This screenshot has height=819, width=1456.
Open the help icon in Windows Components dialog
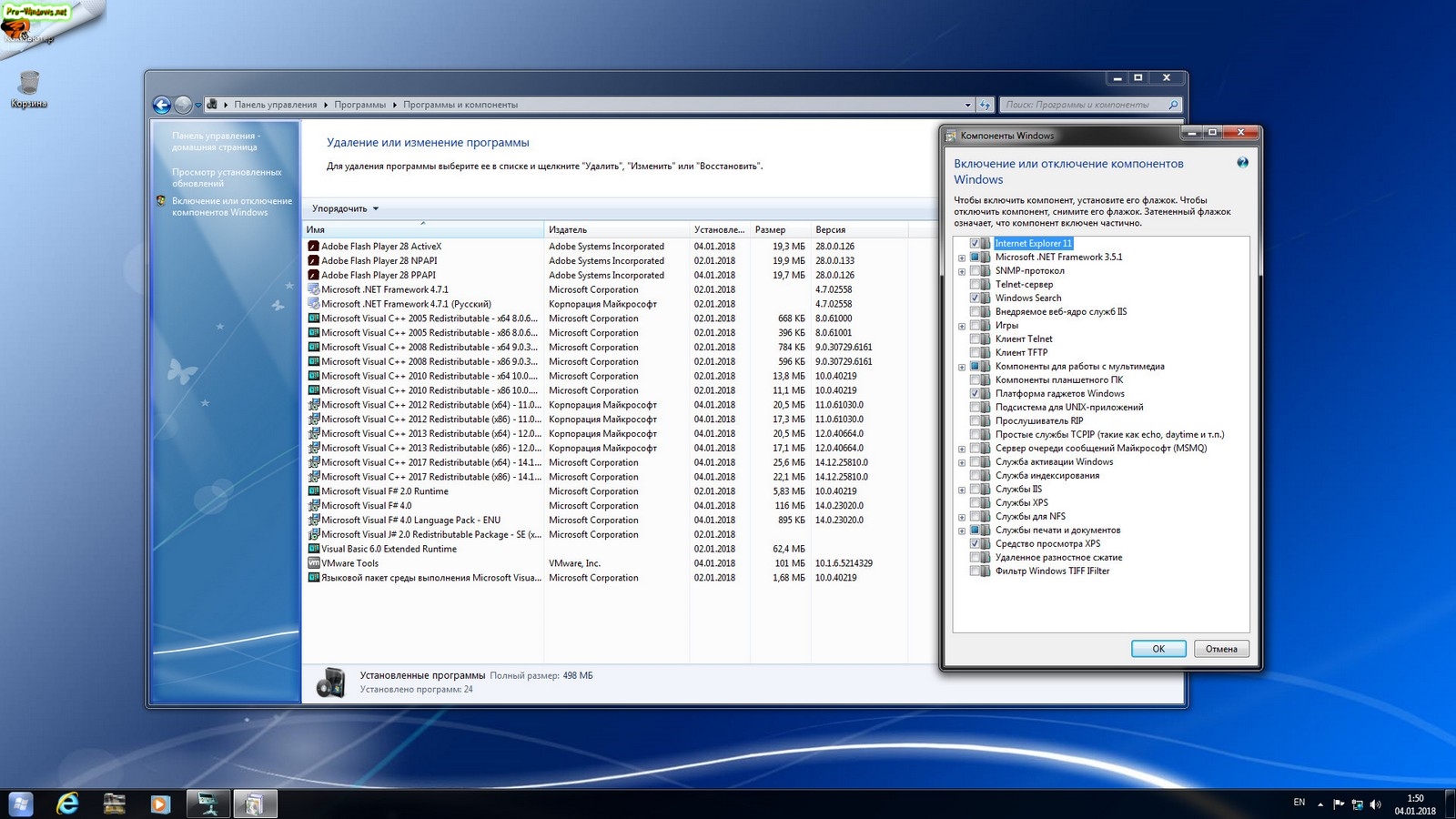click(1242, 163)
